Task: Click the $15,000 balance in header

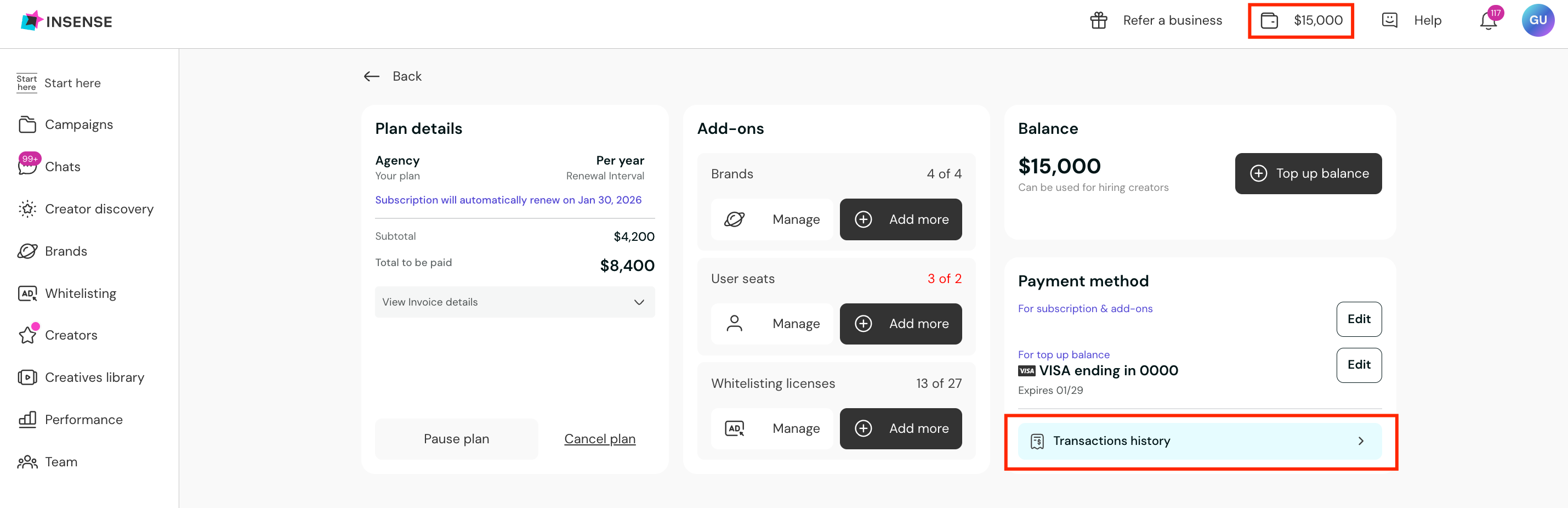Action: (x=1318, y=21)
